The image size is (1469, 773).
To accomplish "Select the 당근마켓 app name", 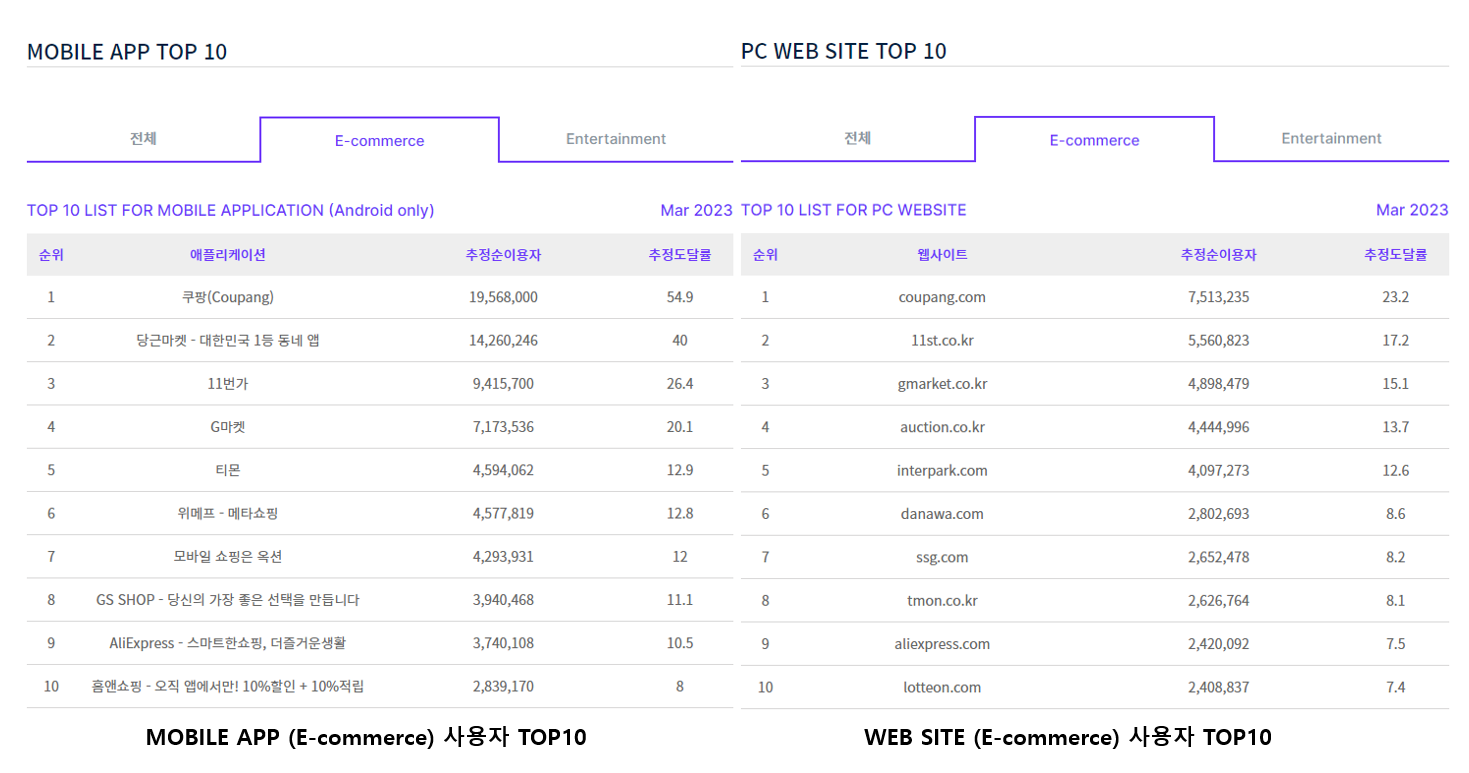I will (228, 340).
